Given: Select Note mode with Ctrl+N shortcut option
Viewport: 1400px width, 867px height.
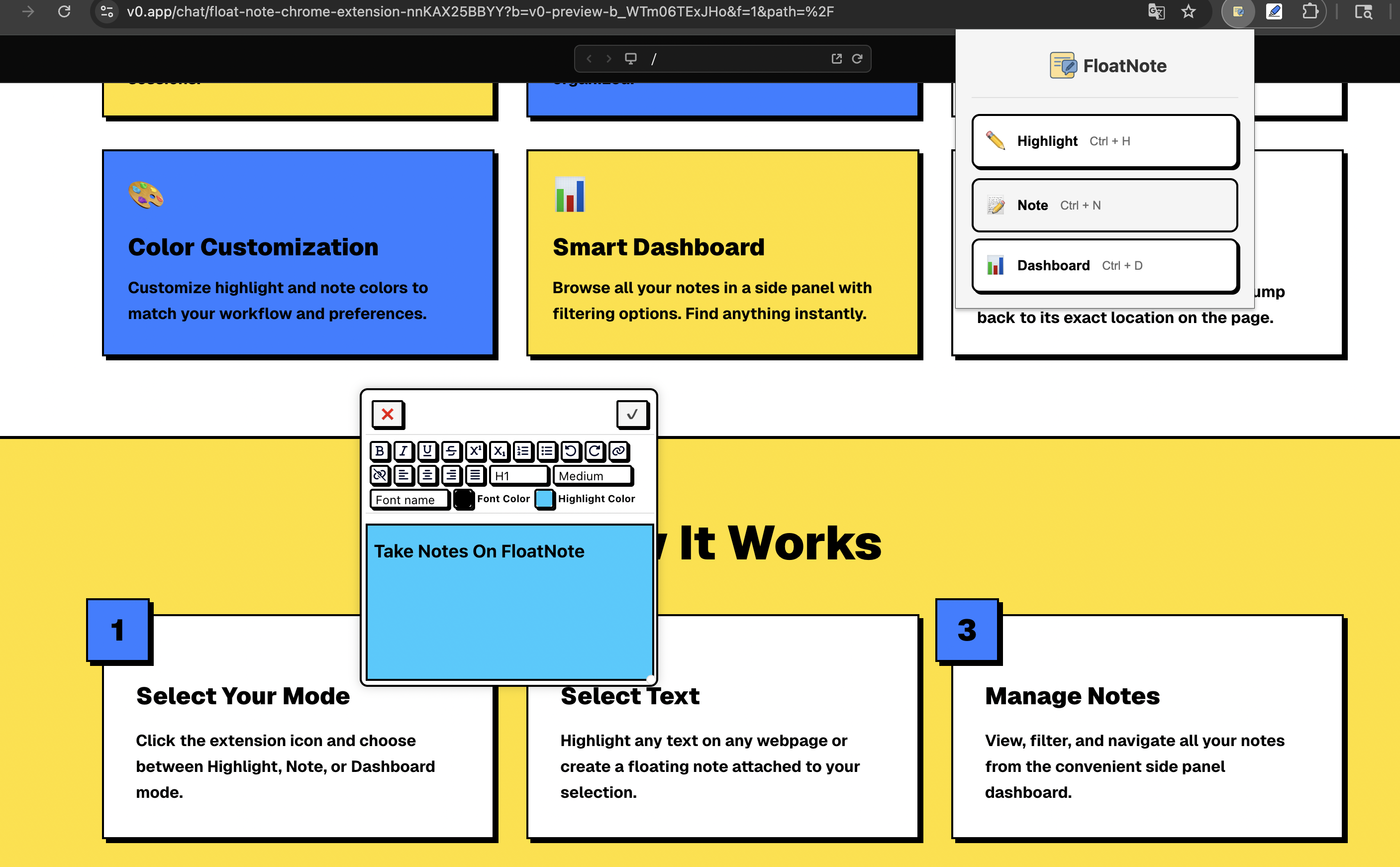Looking at the screenshot, I should point(1104,205).
